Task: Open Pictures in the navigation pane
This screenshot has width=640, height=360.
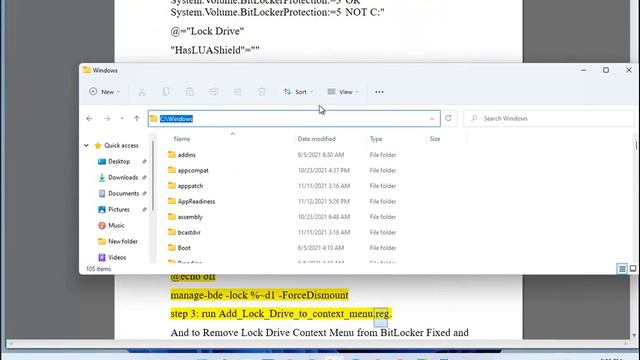Action: [119, 209]
